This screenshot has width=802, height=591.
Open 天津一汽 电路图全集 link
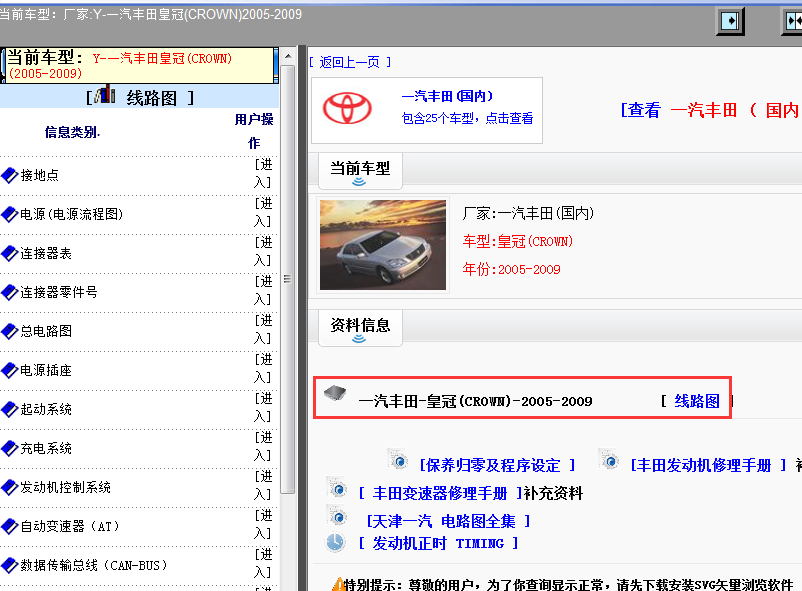pos(448,521)
